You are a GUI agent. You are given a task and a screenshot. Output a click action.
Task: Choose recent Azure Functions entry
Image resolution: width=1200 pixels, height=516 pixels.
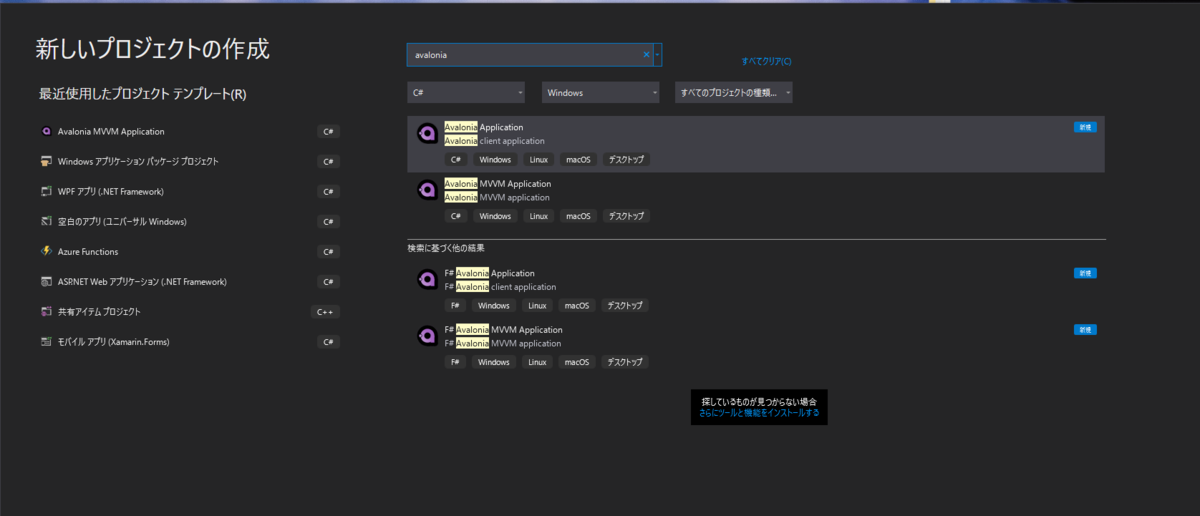click(190, 251)
